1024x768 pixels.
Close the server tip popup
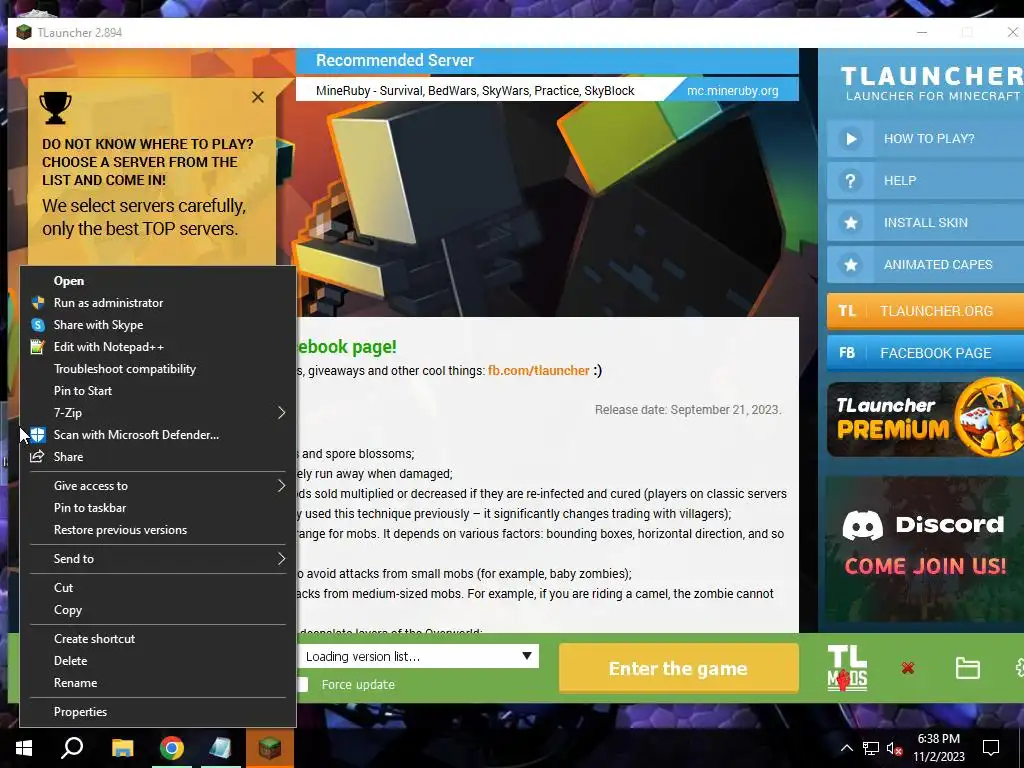(x=258, y=97)
